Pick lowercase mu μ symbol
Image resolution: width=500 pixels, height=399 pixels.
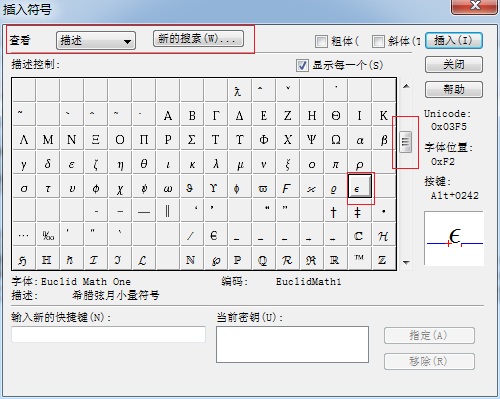[240, 164]
